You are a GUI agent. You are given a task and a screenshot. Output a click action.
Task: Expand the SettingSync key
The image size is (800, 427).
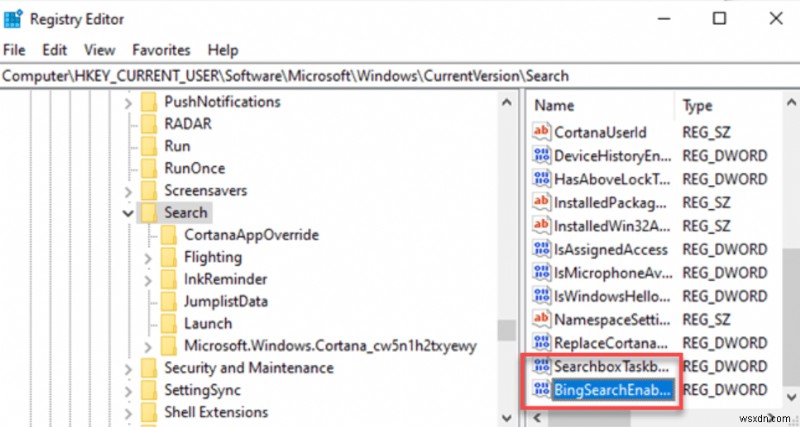[128, 392]
